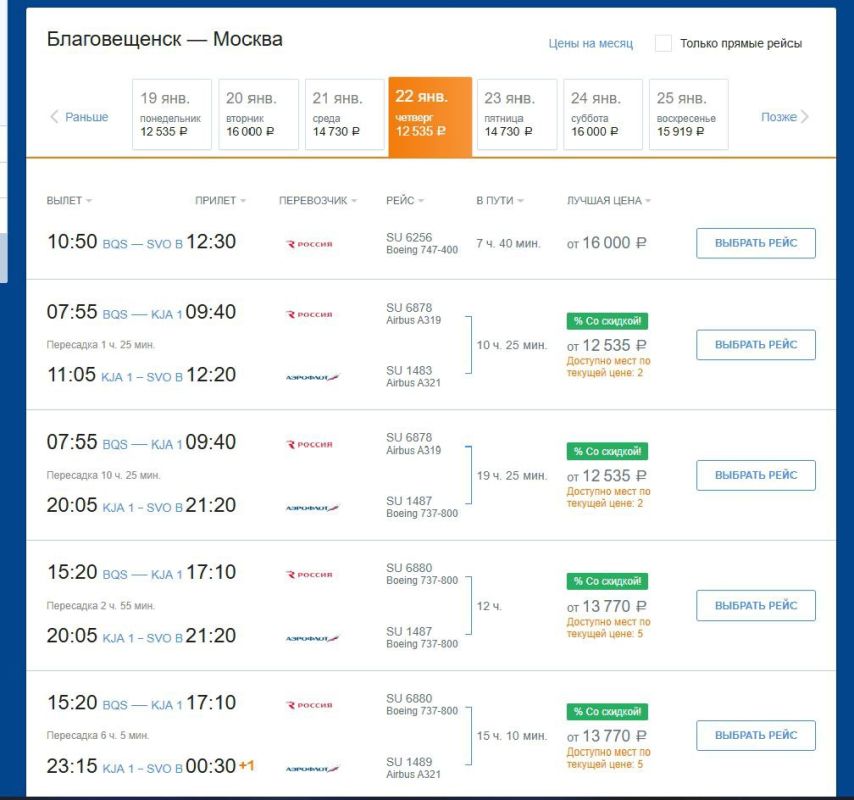Viewport: 854px width, 800px height.
Task: Sort flights by ВЫЛЕТ column
Action: pos(69,200)
